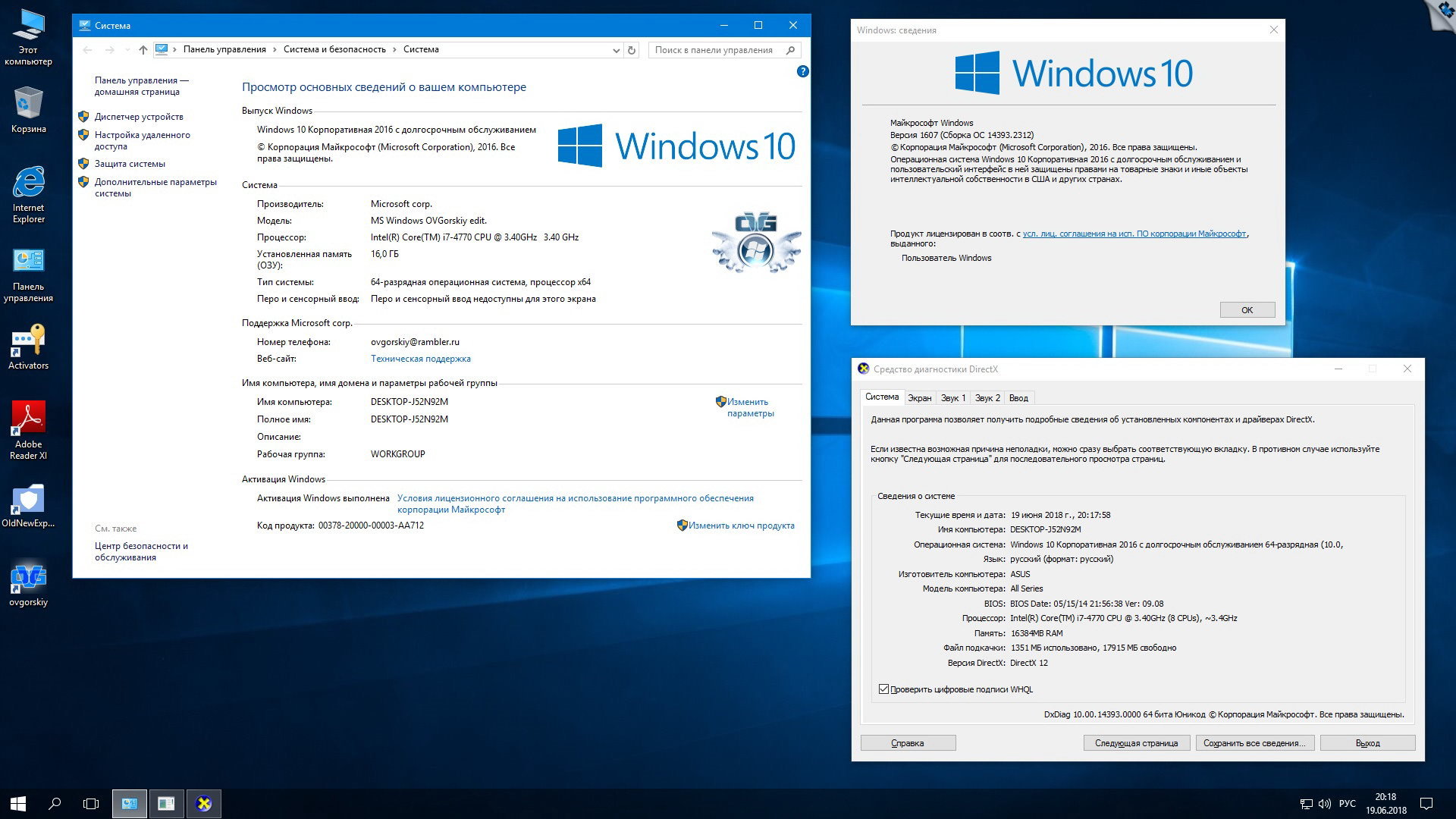Select the Система window taskbar button
Screen dimensions: 1456x819
pyautogui.click(x=130, y=804)
